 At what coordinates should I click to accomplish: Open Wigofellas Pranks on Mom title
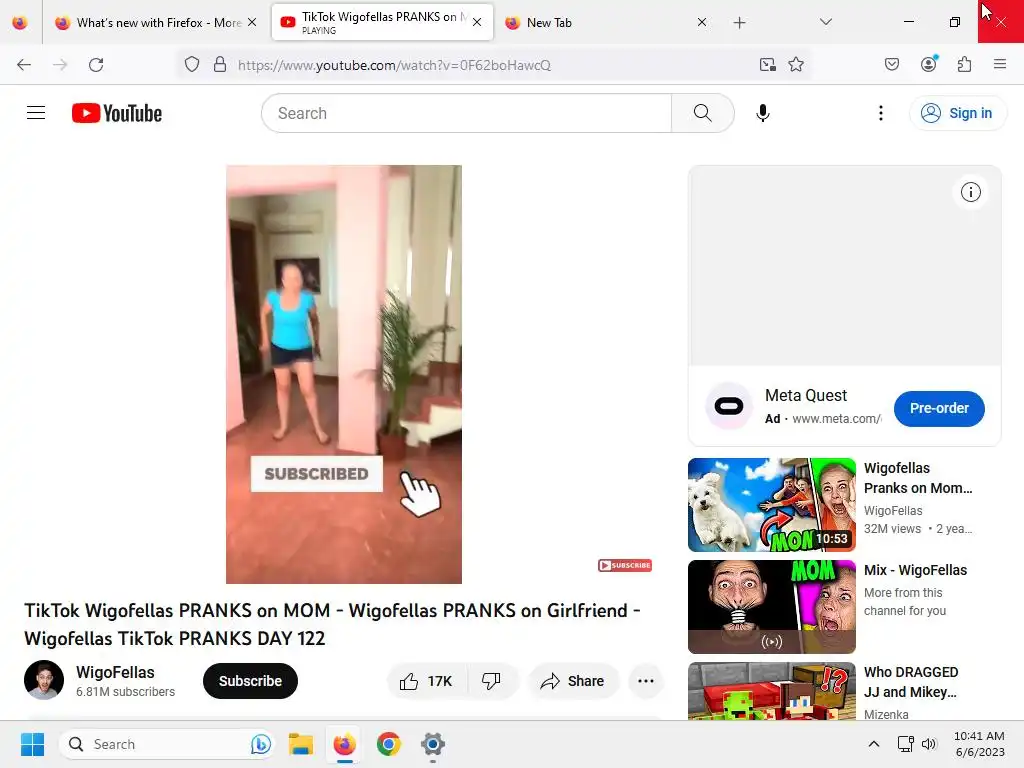coord(918,478)
